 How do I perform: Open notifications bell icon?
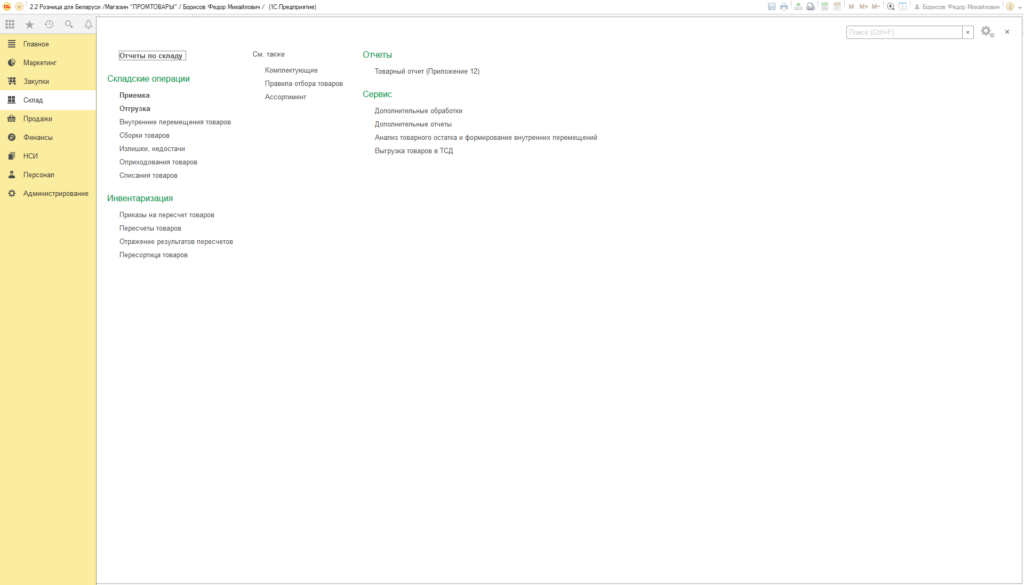click(x=88, y=24)
